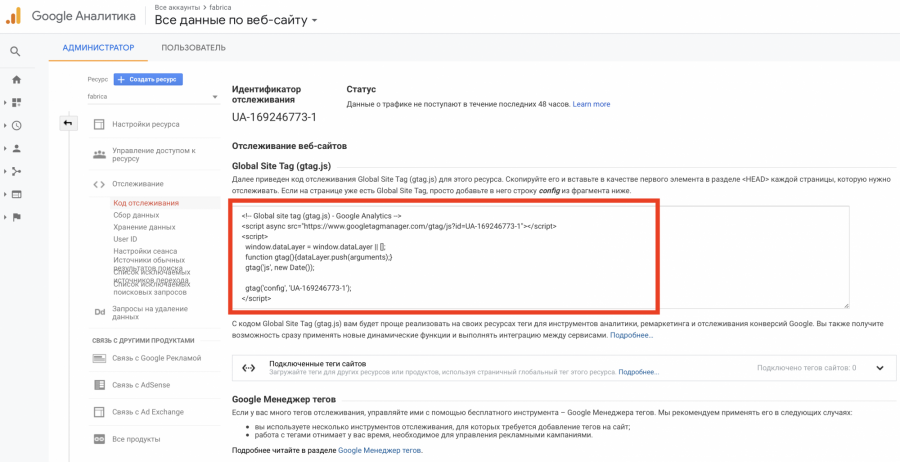Open the Home icon in left sidebar
Viewport: 900px width, 462px height.
coord(16,79)
